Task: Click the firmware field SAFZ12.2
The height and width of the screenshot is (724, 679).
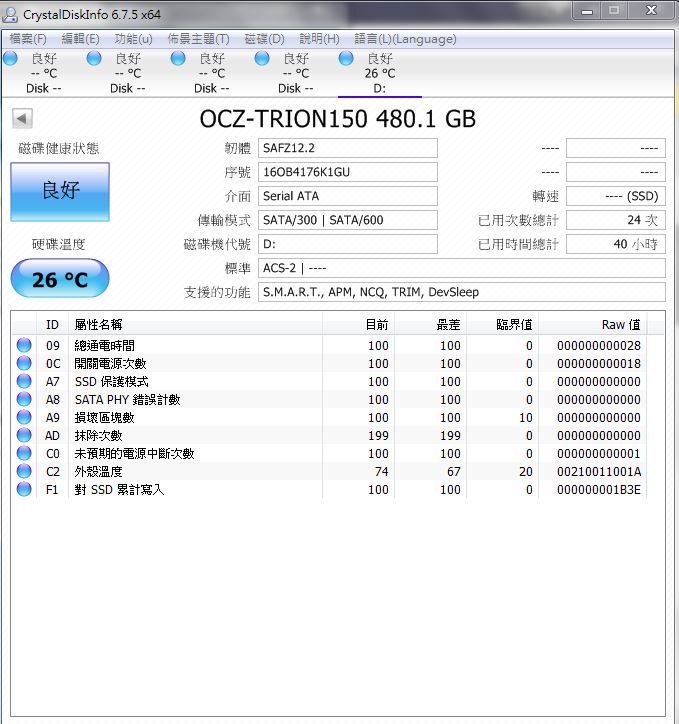Action: [x=348, y=148]
